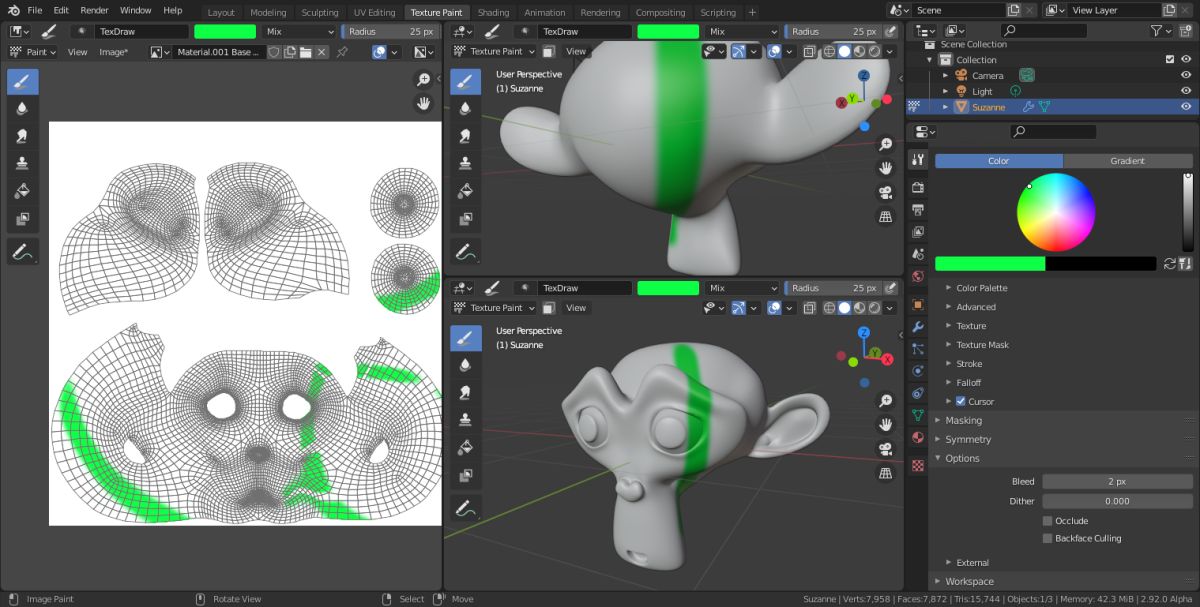The height and width of the screenshot is (607, 1200).
Task: Select the Soften tool in the lower 3D viewport
Action: [465, 365]
